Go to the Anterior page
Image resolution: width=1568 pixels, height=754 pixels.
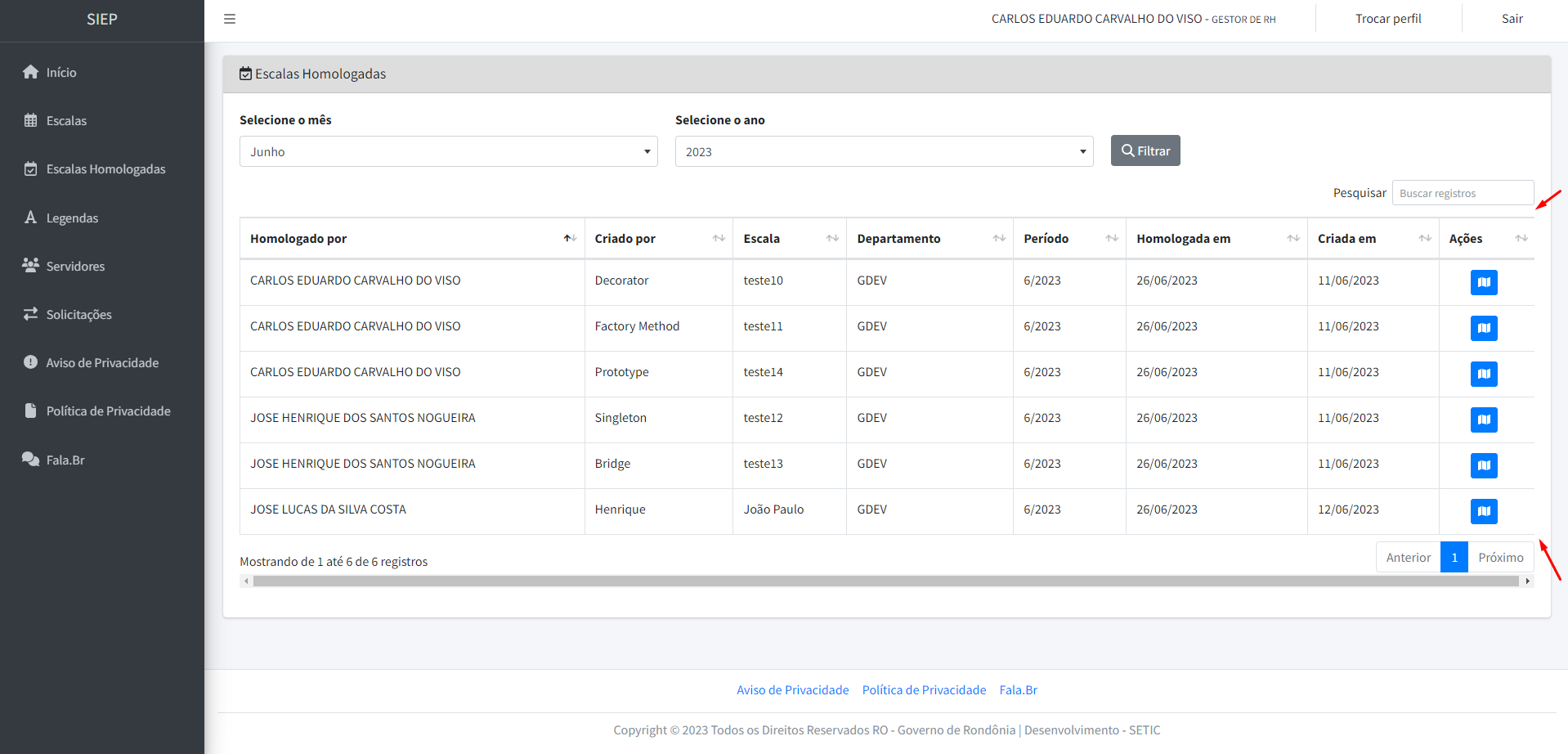1408,557
